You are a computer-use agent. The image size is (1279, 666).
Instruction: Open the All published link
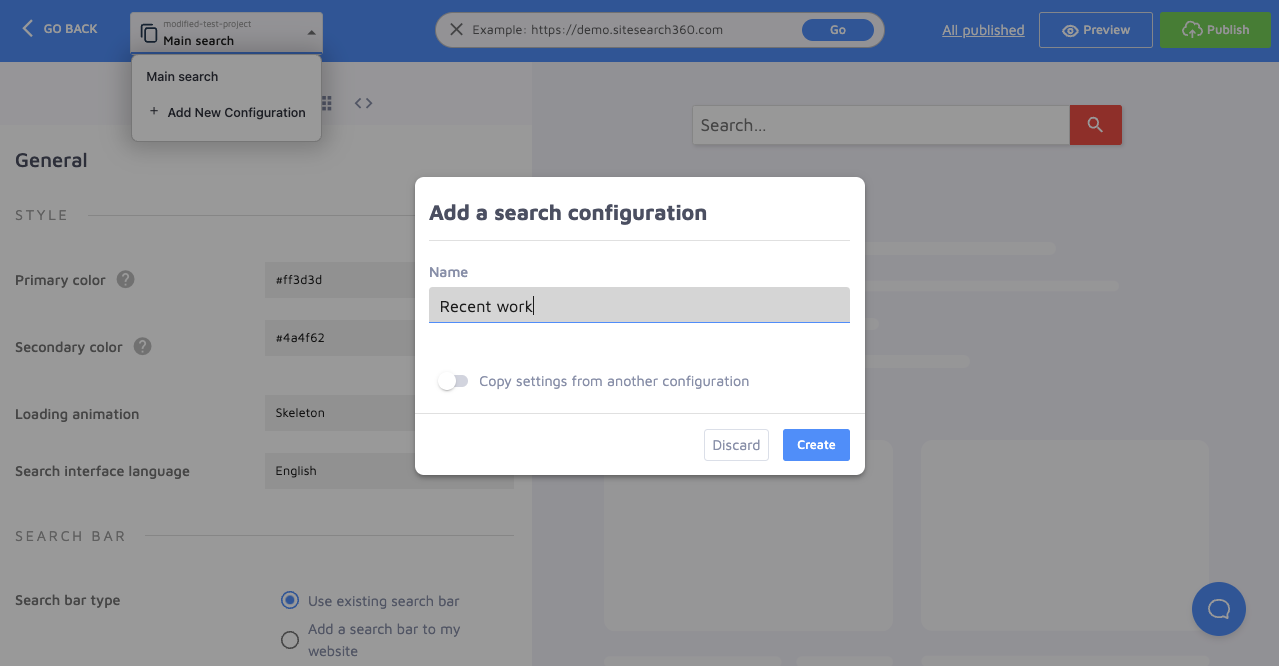pyautogui.click(x=982, y=29)
